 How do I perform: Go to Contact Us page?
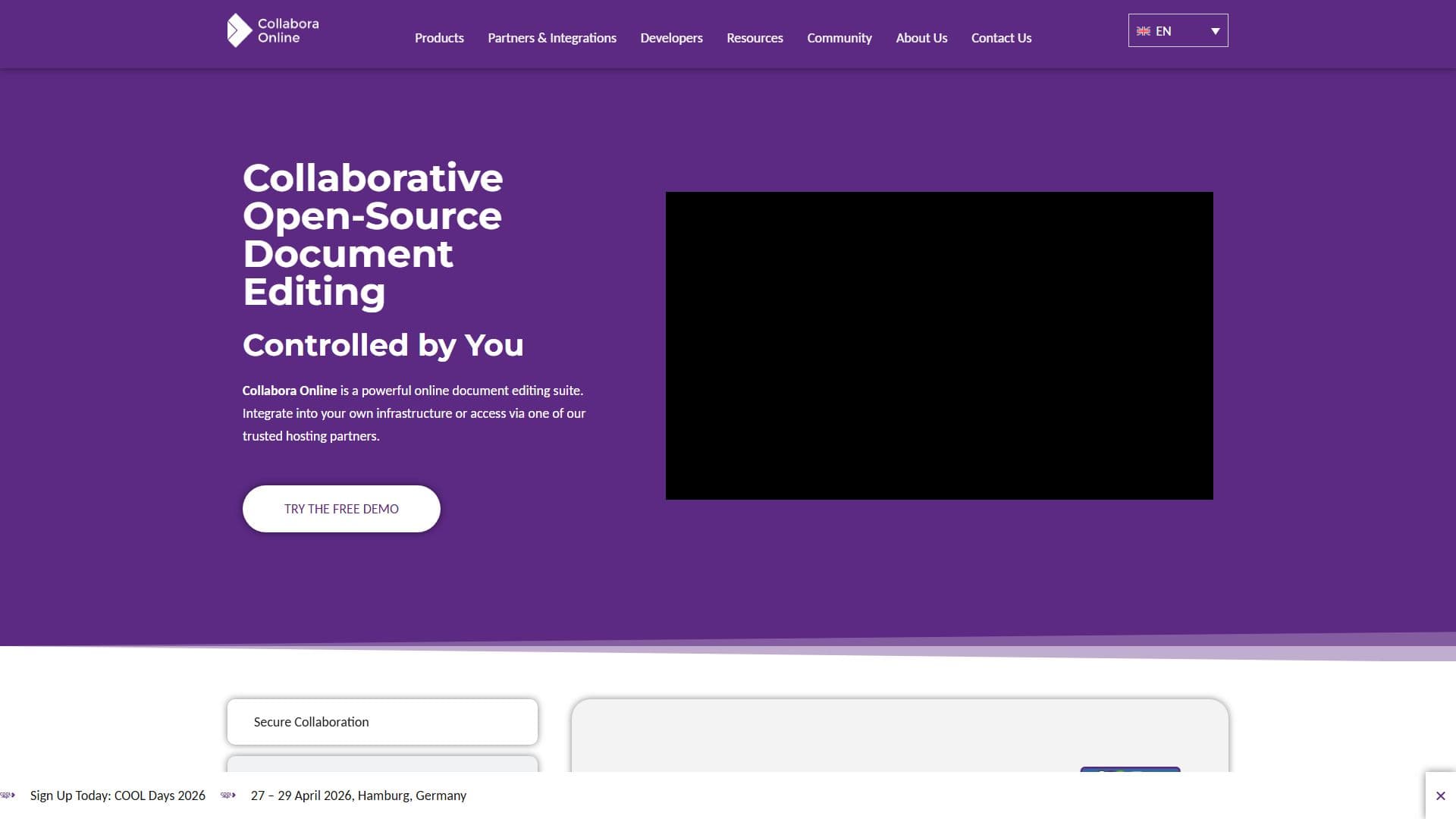(1001, 38)
